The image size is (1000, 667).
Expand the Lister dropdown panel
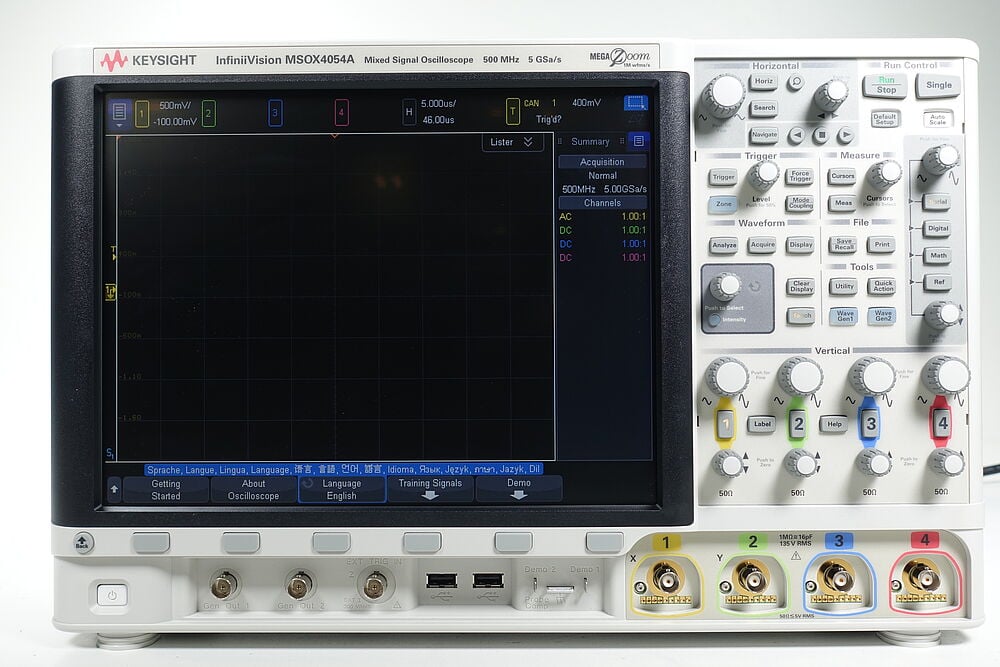pos(514,142)
